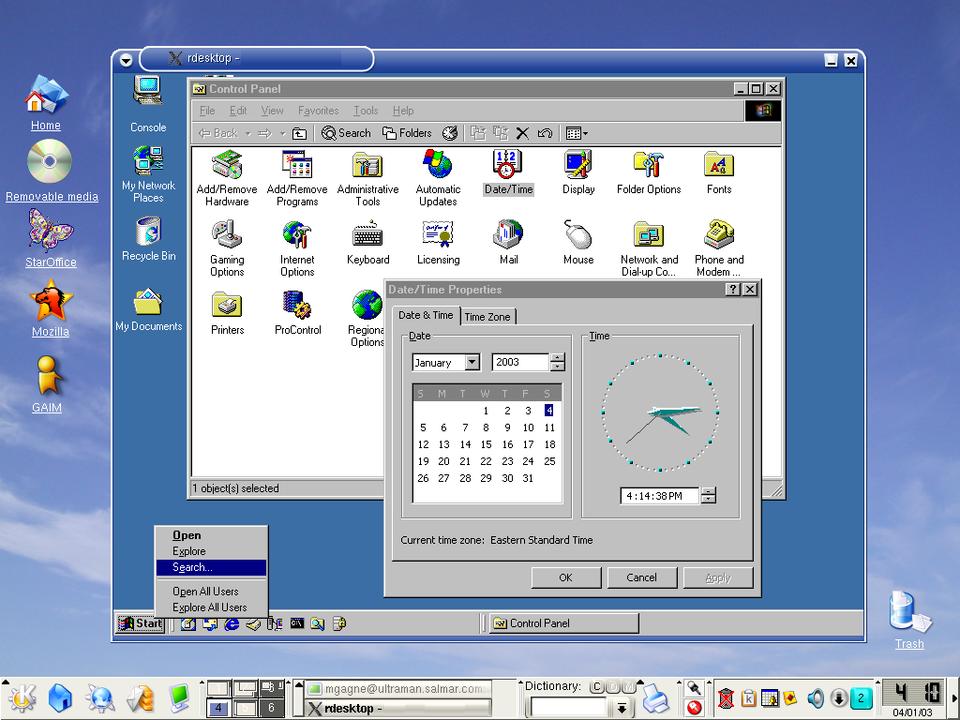960x720 pixels.
Task: Open the Automatic Updates icon
Action: point(438,165)
